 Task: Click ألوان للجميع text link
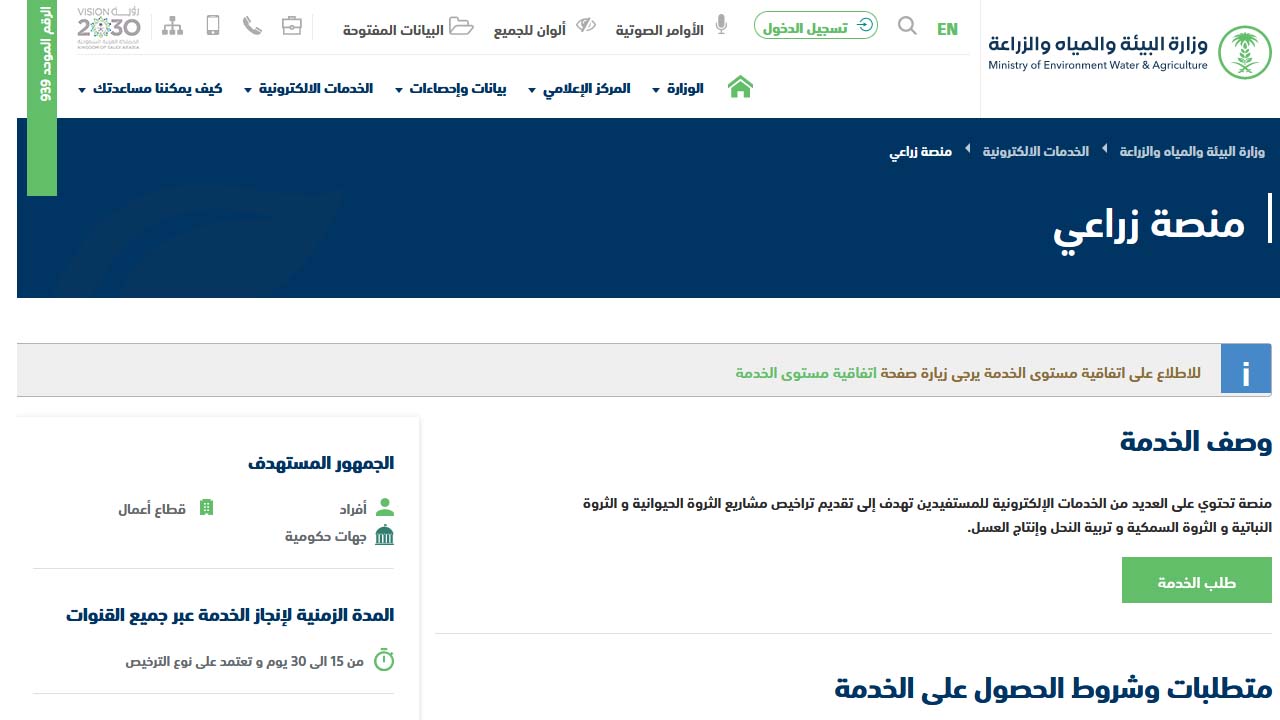[x=530, y=30]
